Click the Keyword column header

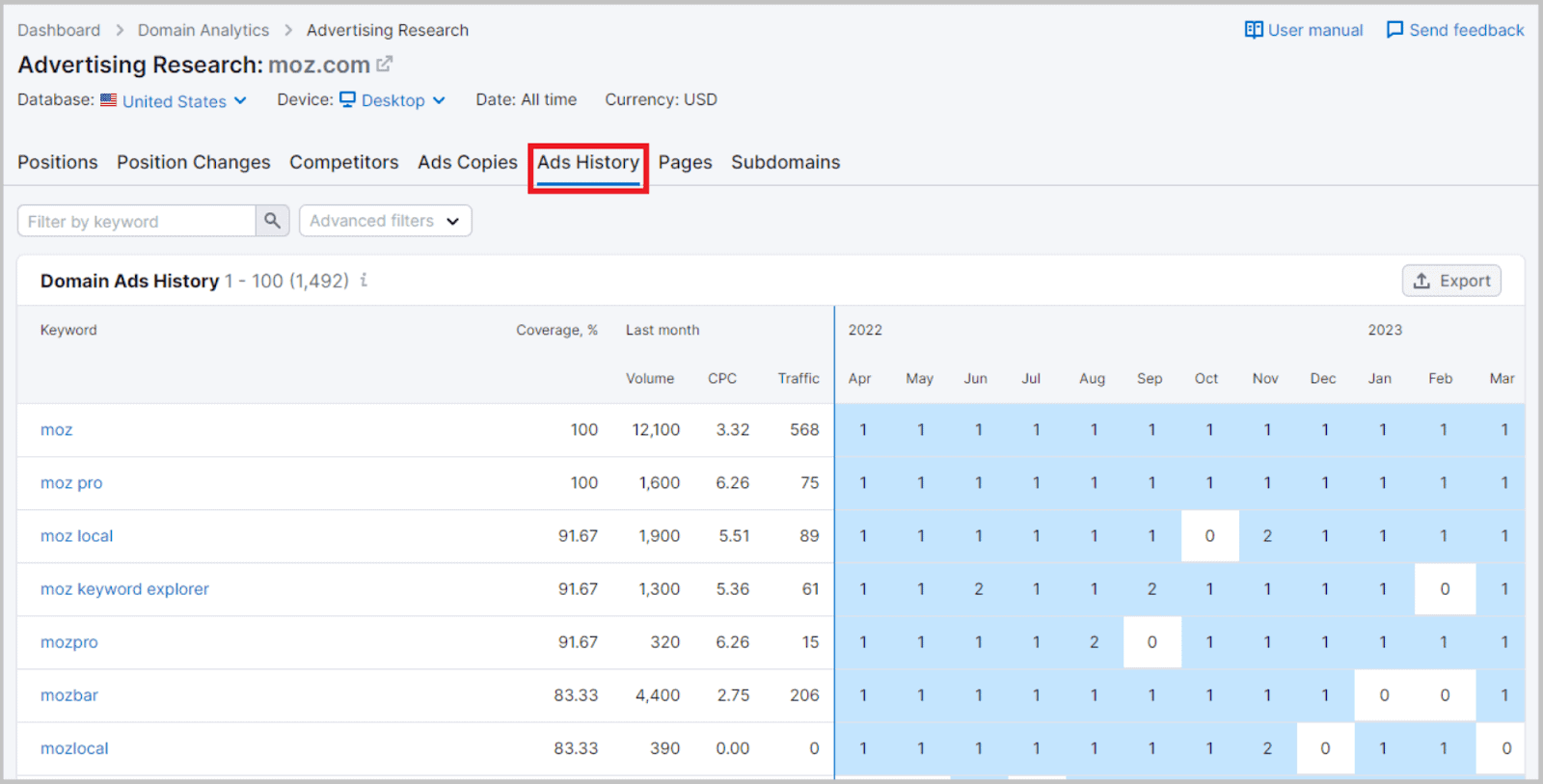point(68,330)
